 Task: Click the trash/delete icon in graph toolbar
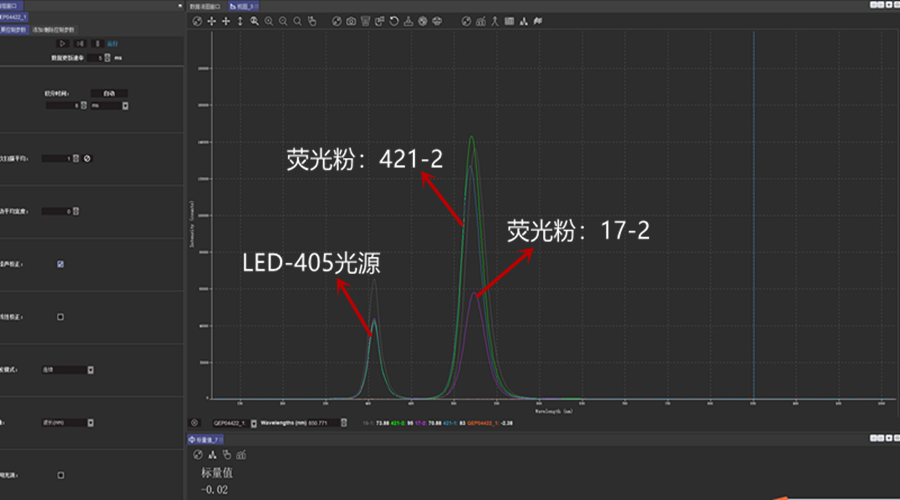click(x=365, y=21)
